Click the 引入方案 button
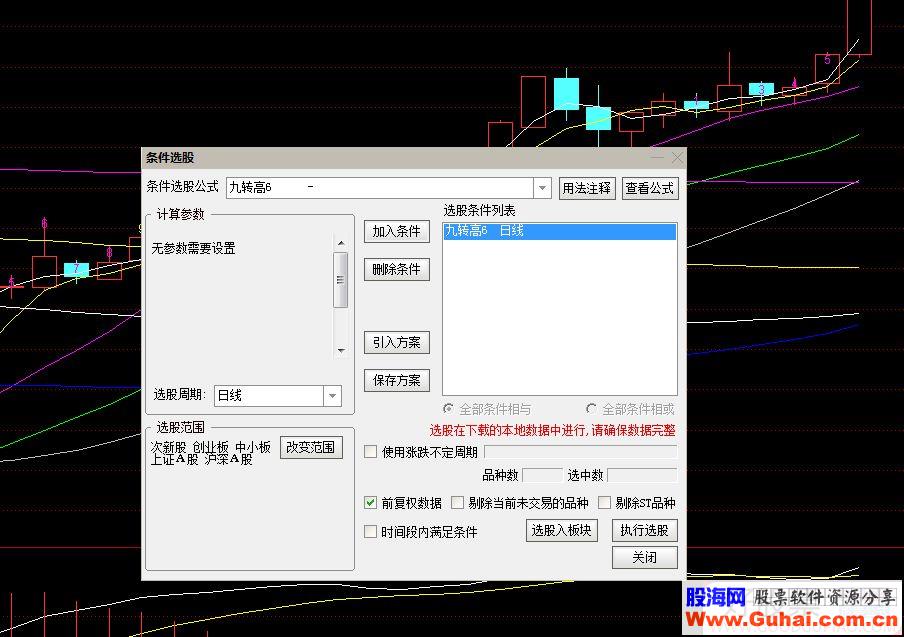Screen dimensions: 904x637 [397, 342]
